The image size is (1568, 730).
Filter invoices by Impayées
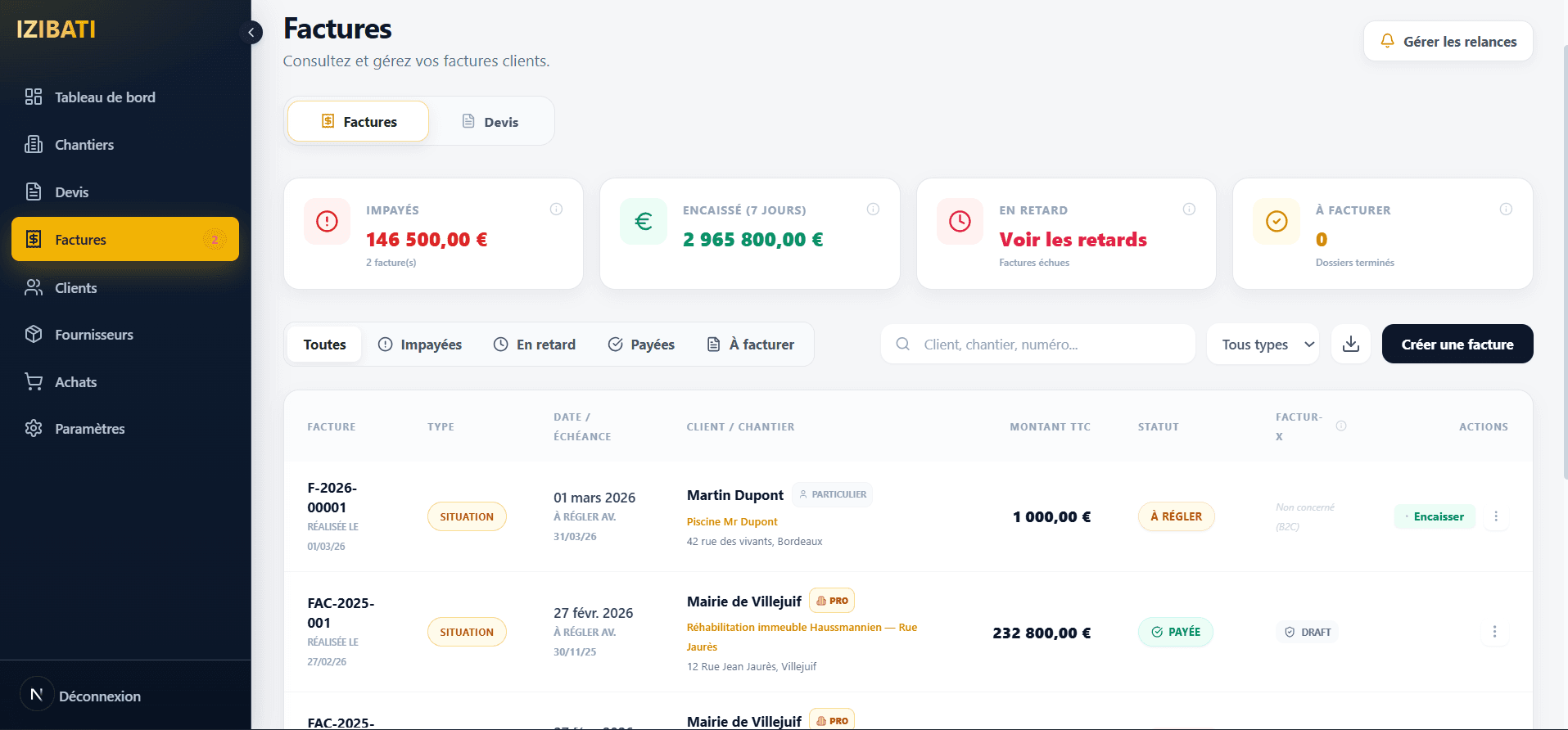coord(420,345)
